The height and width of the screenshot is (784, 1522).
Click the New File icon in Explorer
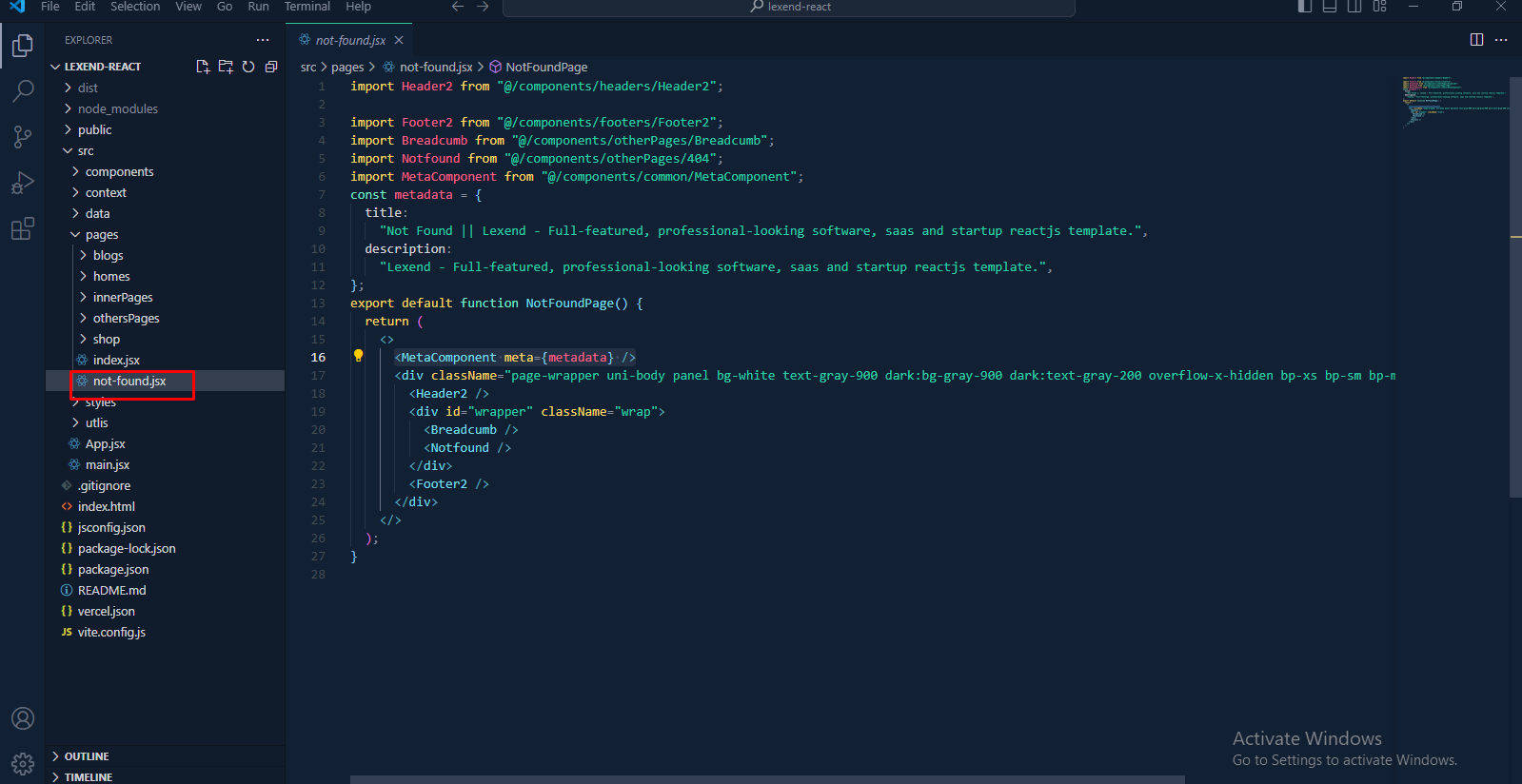(x=203, y=67)
